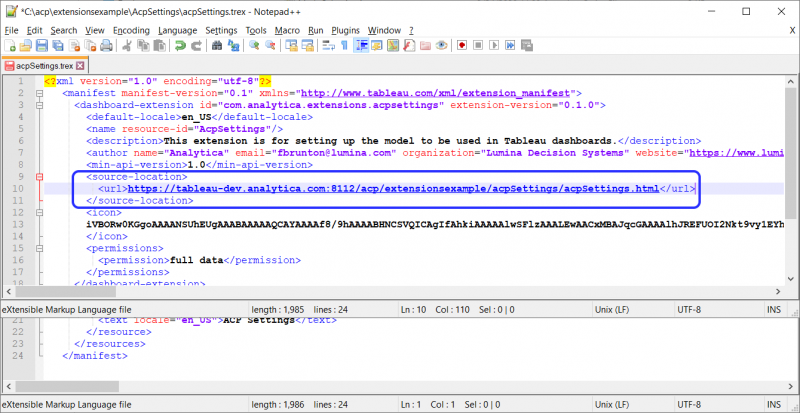Toggle word wrap toolbar icon
800x413 pixels.
(329, 46)
